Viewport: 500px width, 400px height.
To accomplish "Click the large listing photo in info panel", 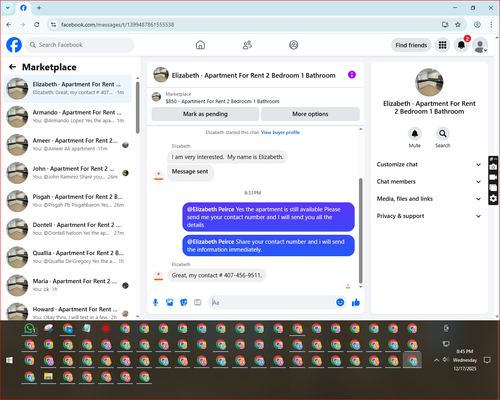I will pyautogui.click(x=429, y=82).
